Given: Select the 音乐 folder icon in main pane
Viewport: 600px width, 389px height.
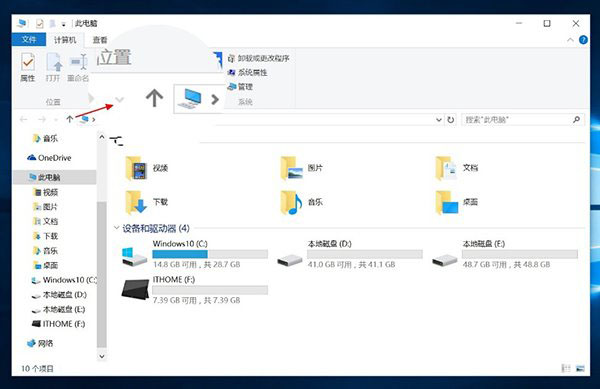Looking at the screenshot, I should pyautogui.click(x=291, y=202).
